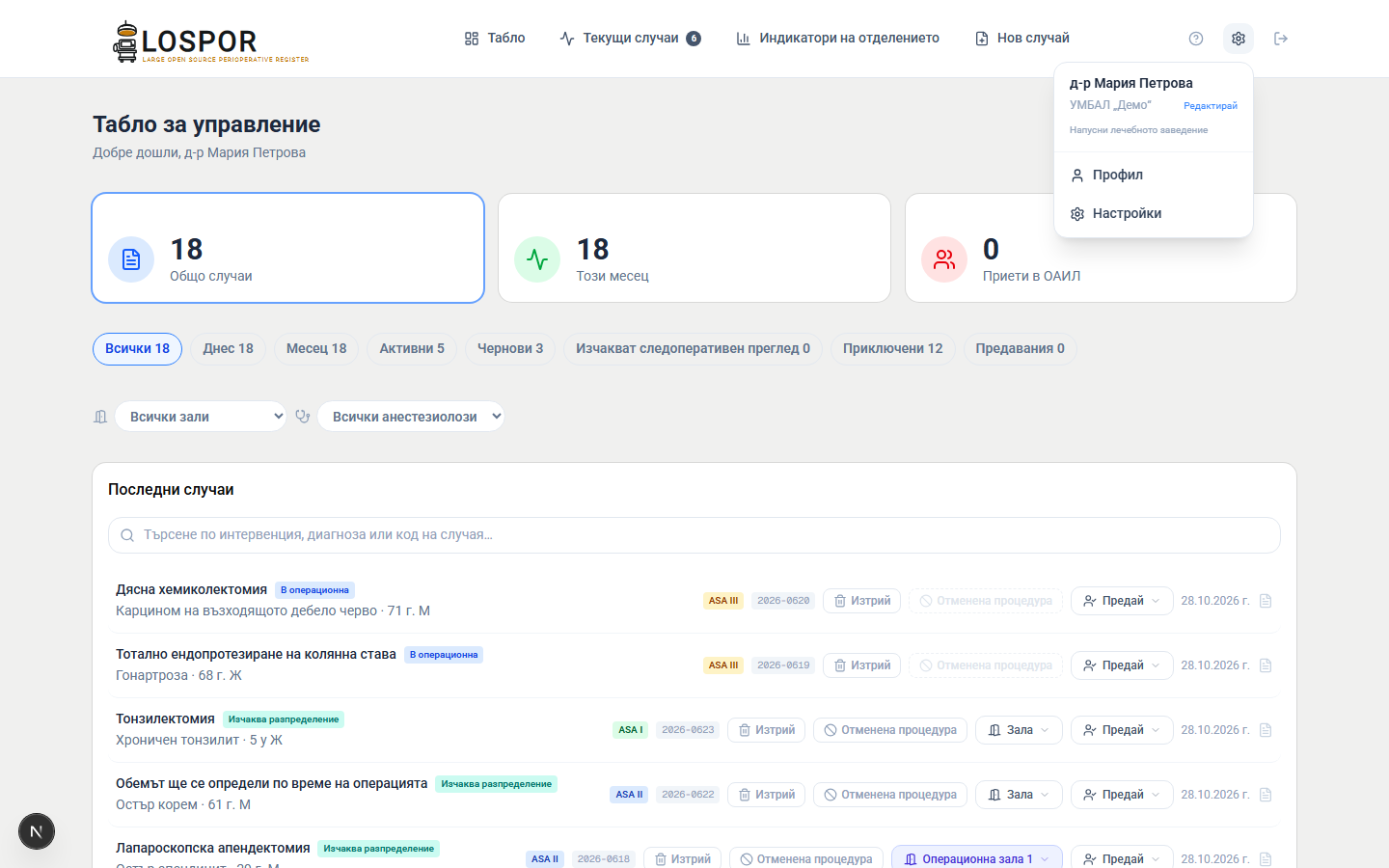The width and height of the screenshot is (1389, 868).
Task: Open Зала dropdown for Тонзилектомия
Action: (x=1019, y=730)
